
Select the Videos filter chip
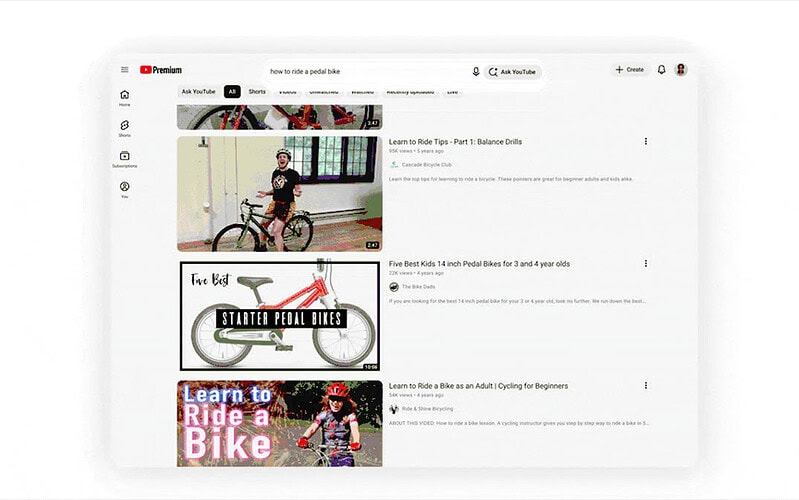(x=287, y=92)
